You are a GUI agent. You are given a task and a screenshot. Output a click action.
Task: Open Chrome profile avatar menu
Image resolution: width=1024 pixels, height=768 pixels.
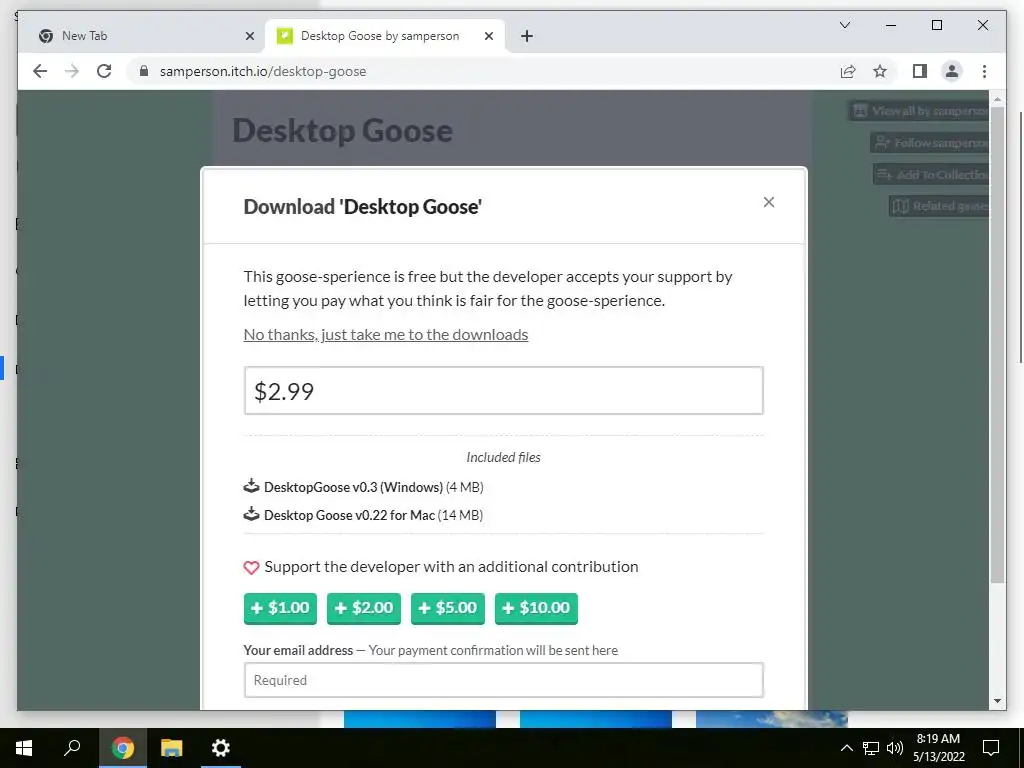[x=952, y=71]
